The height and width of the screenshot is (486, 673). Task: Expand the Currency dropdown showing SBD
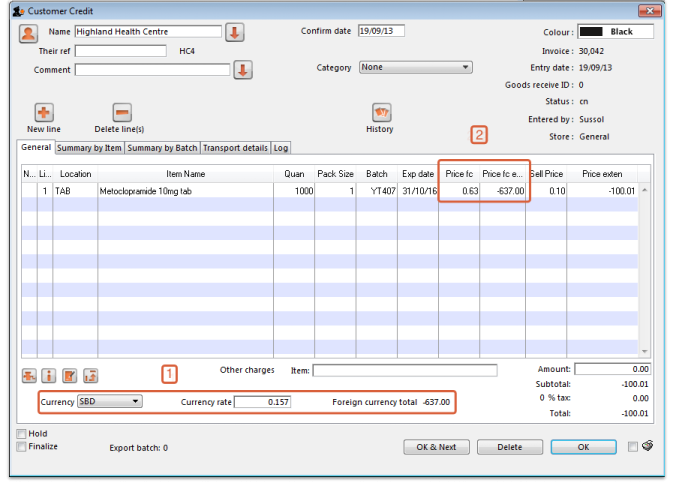[x=110, y=401]
